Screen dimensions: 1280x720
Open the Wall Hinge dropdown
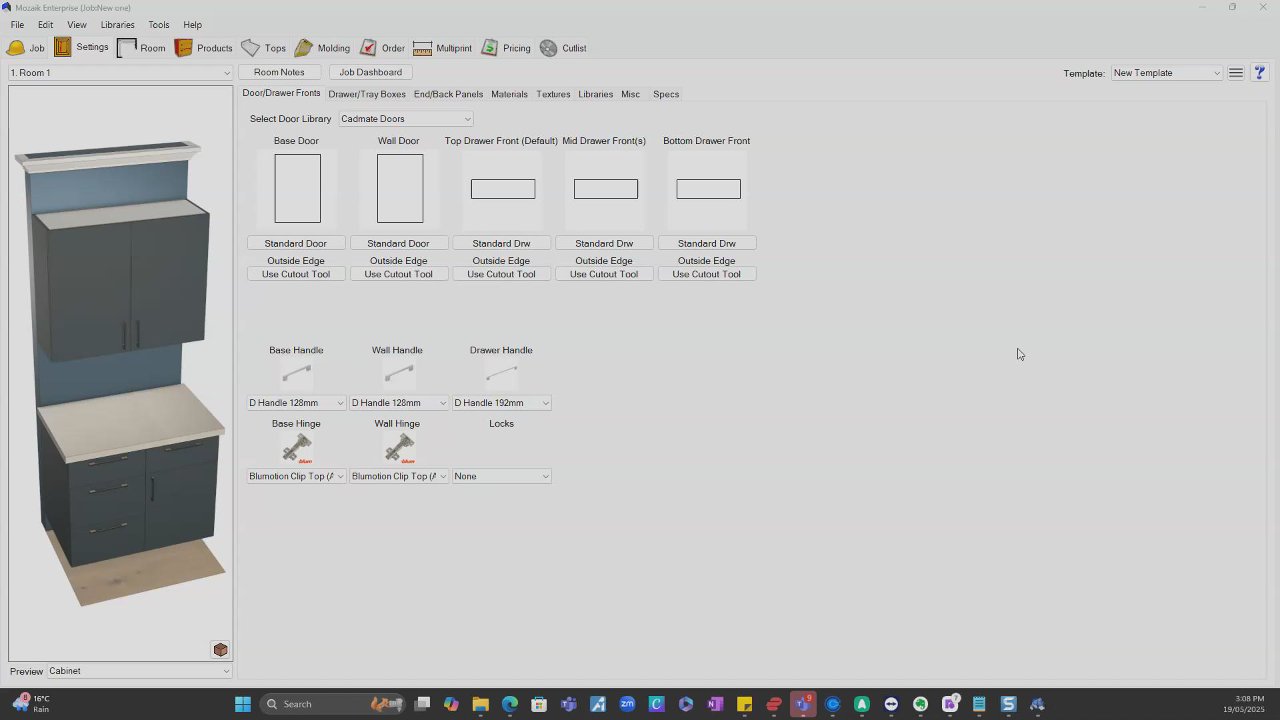point(399,476)
